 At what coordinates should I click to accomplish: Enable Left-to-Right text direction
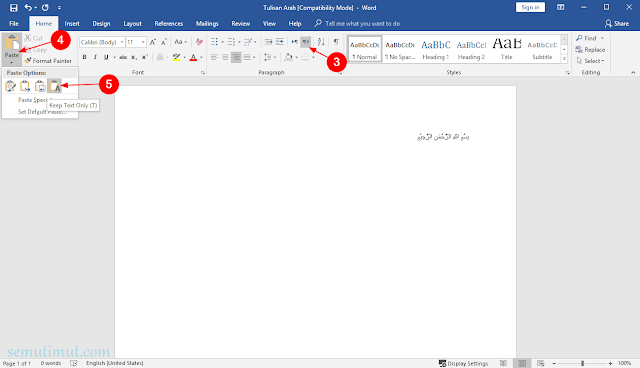[294, 42]
